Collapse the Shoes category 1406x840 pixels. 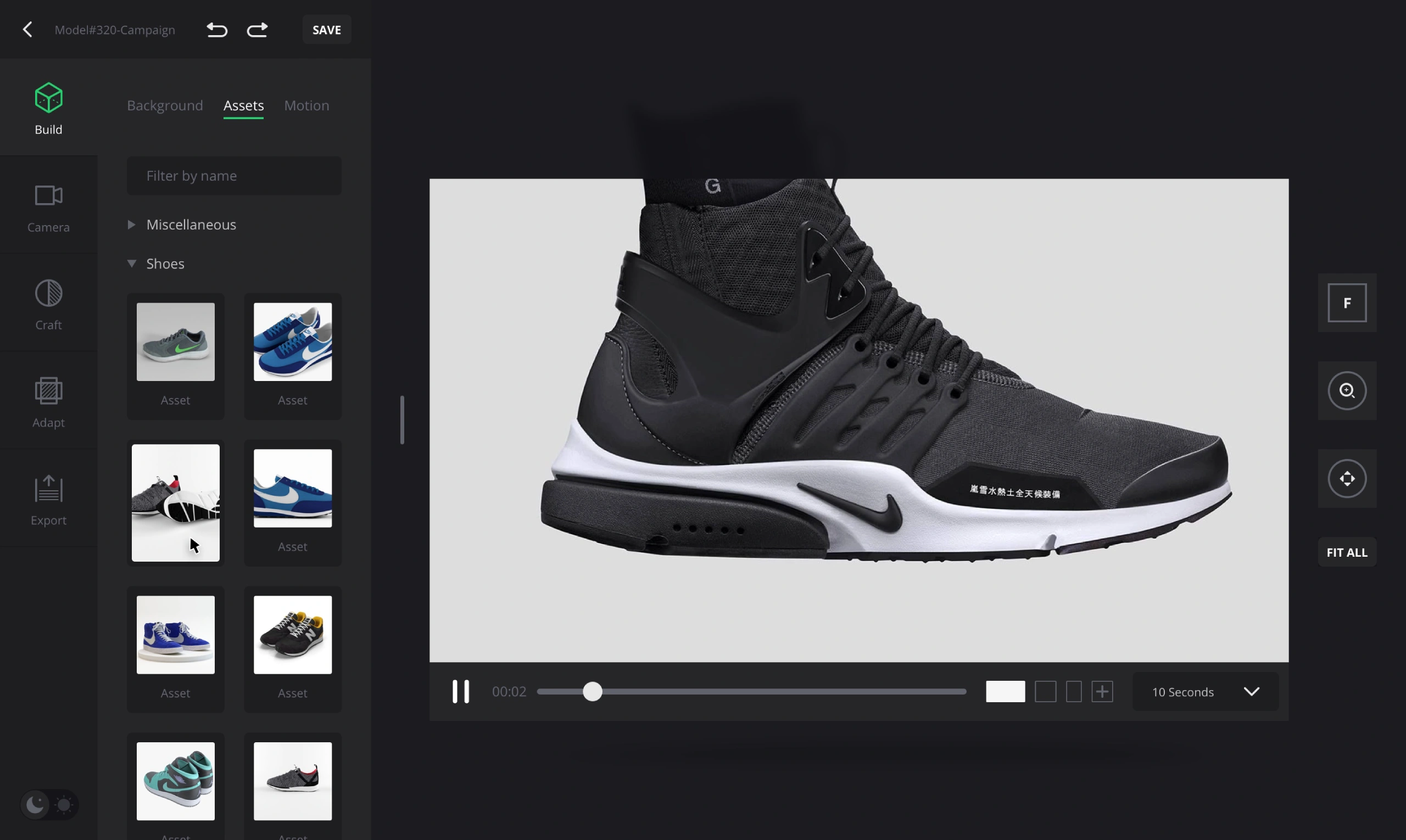[131, 264]
